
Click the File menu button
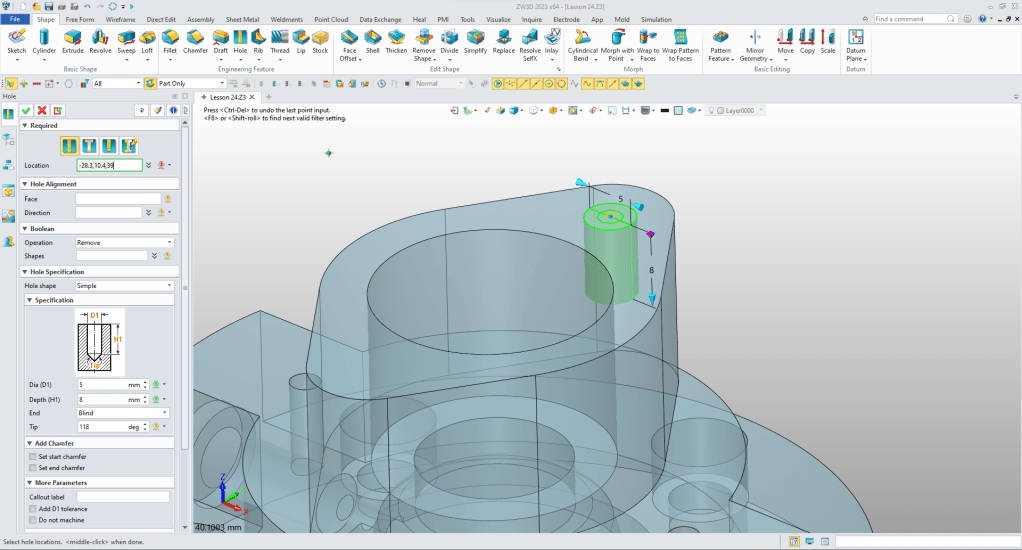(x=16, y=19)
